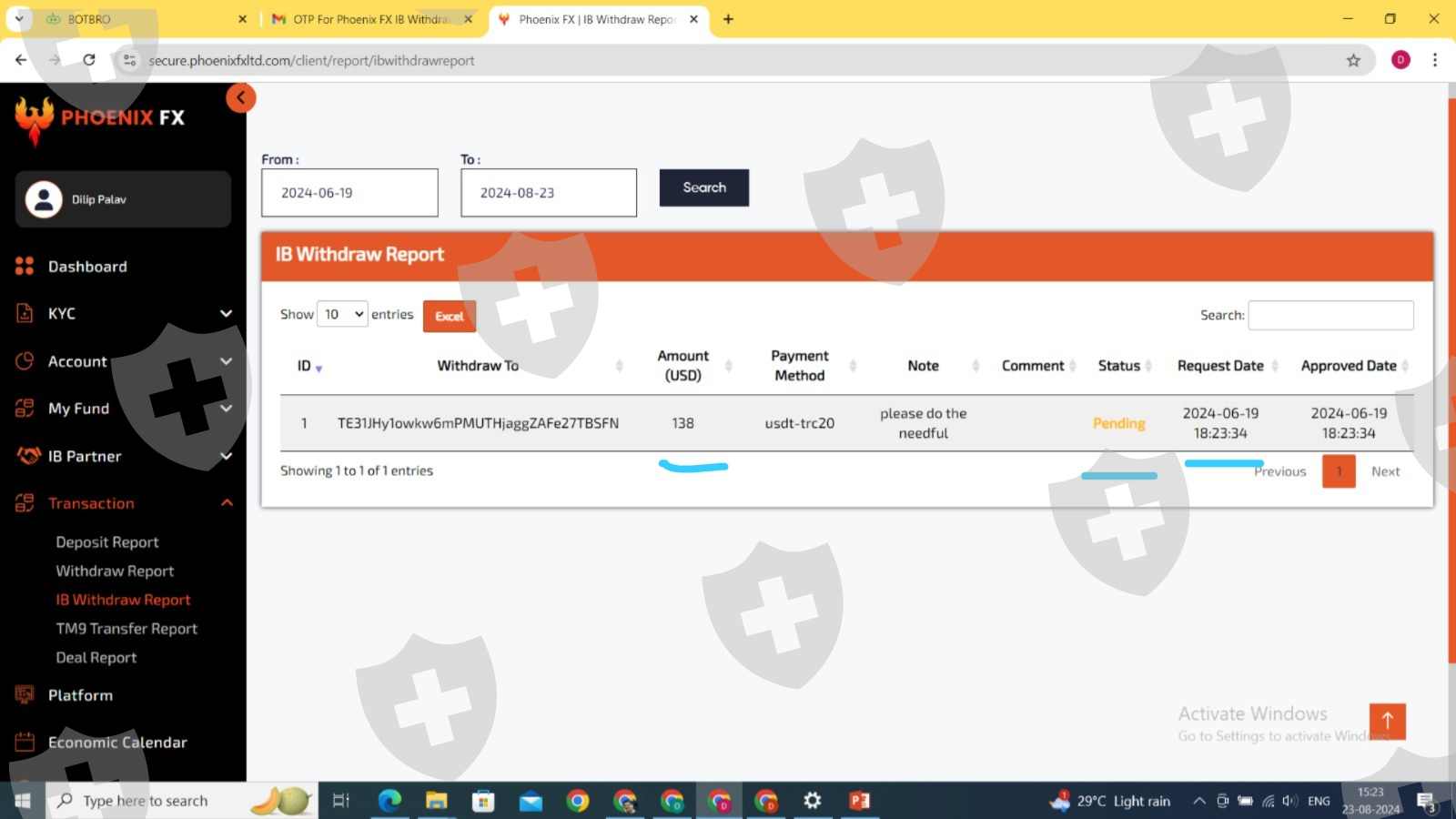Viewport: 1456px width, 819px height.
Task: Collapse the Transaction menu
Action: tap(124, 503)
